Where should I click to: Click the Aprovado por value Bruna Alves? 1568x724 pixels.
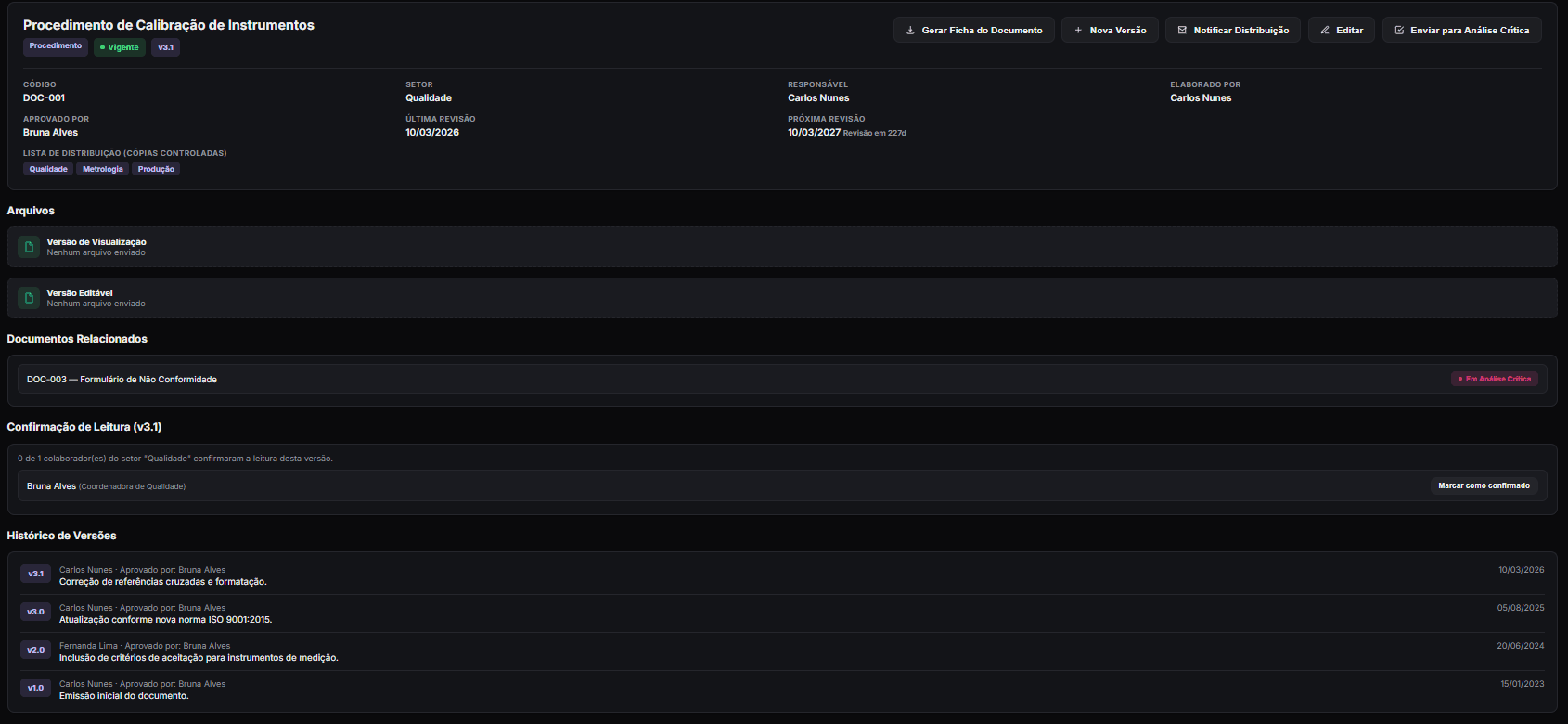click(x=50, y=132)
